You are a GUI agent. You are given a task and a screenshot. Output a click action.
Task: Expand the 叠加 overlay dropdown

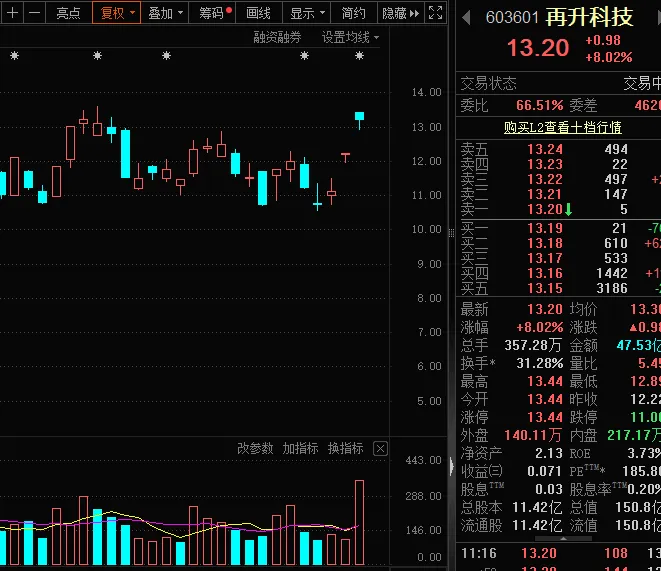(x=165, y=13)
